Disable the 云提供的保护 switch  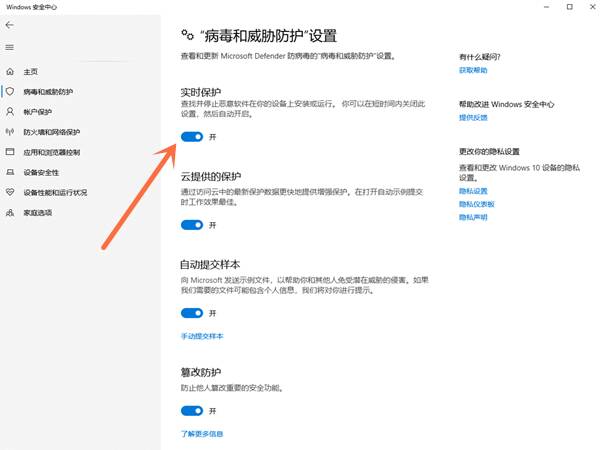tap(192, 225)
